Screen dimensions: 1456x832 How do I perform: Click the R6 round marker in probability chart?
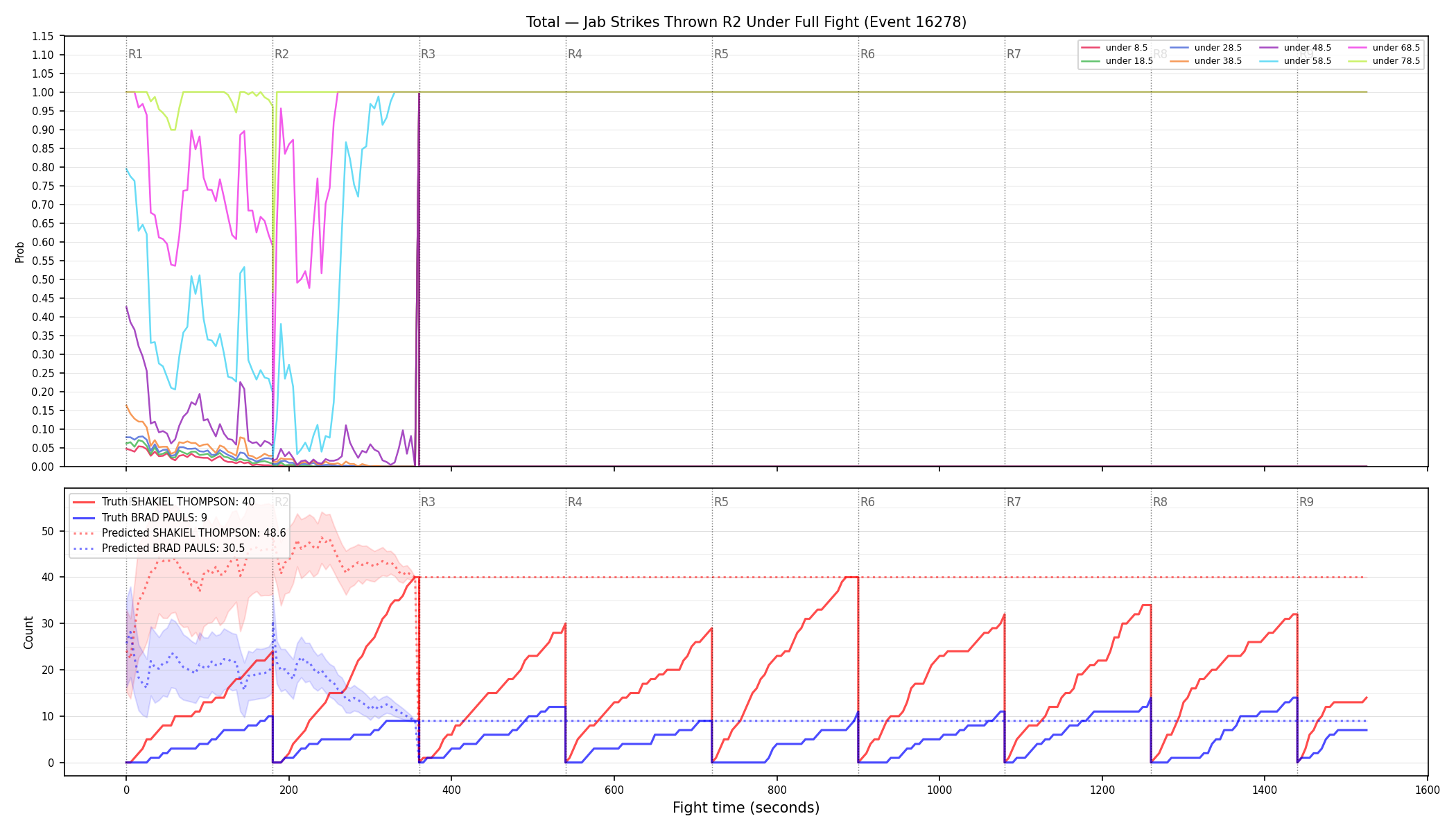point(867,54)
